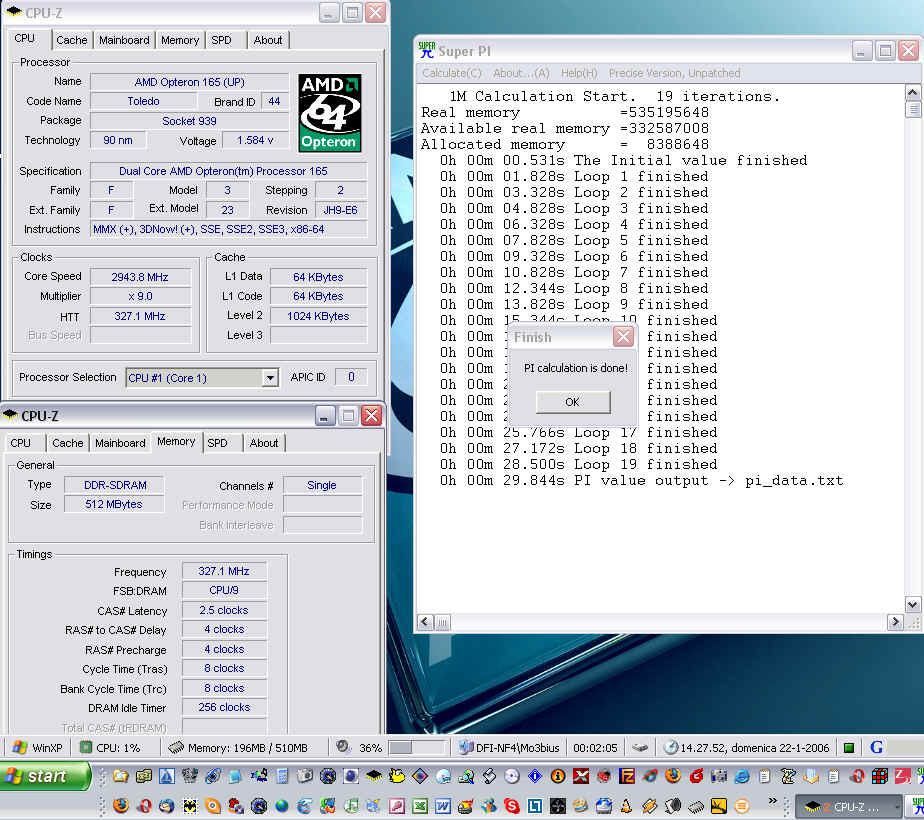Click Super PI vertical scrollbar up arrow
This screenshot has width=924, height=820.
pos(912,93)
